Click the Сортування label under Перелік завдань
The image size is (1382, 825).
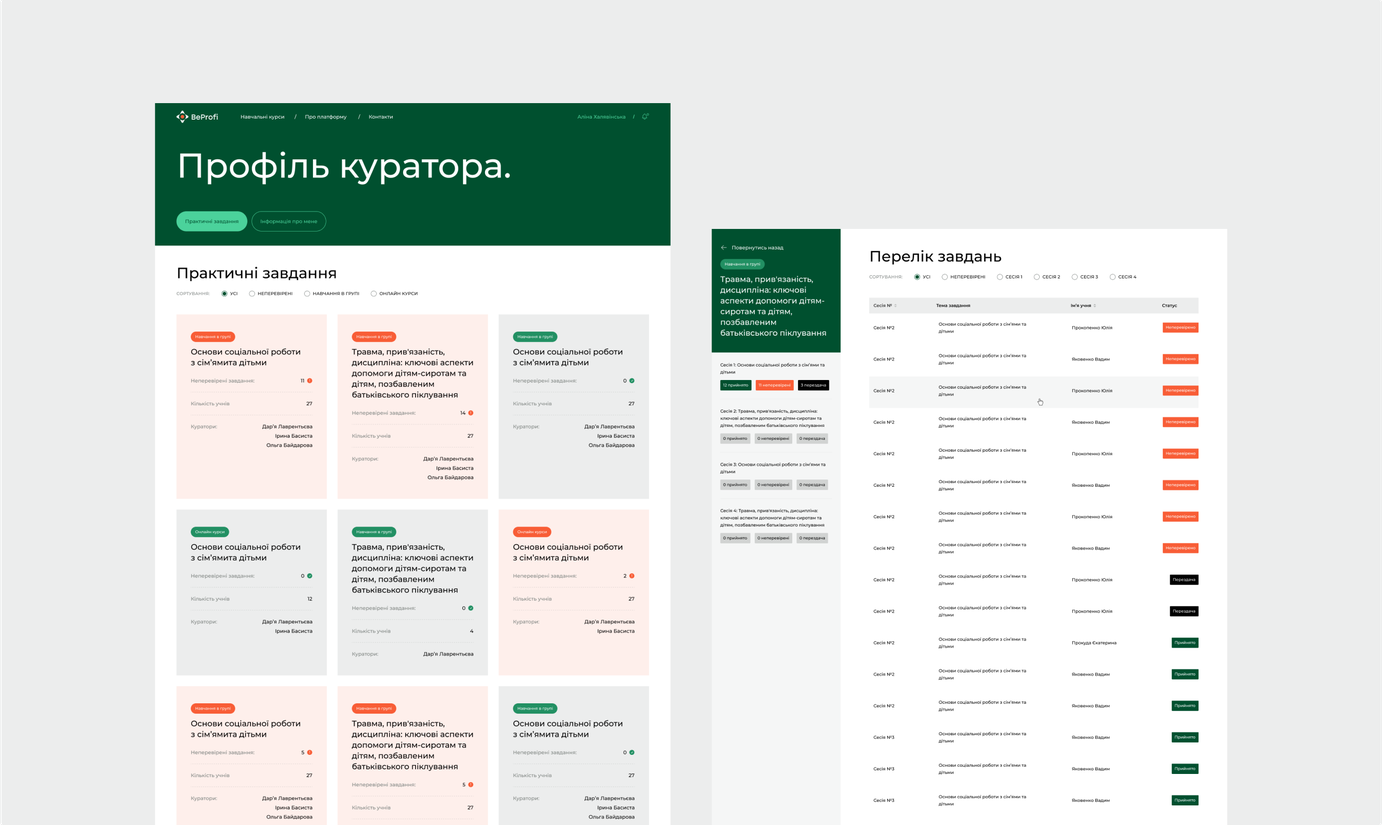click(x=886, y=277)
